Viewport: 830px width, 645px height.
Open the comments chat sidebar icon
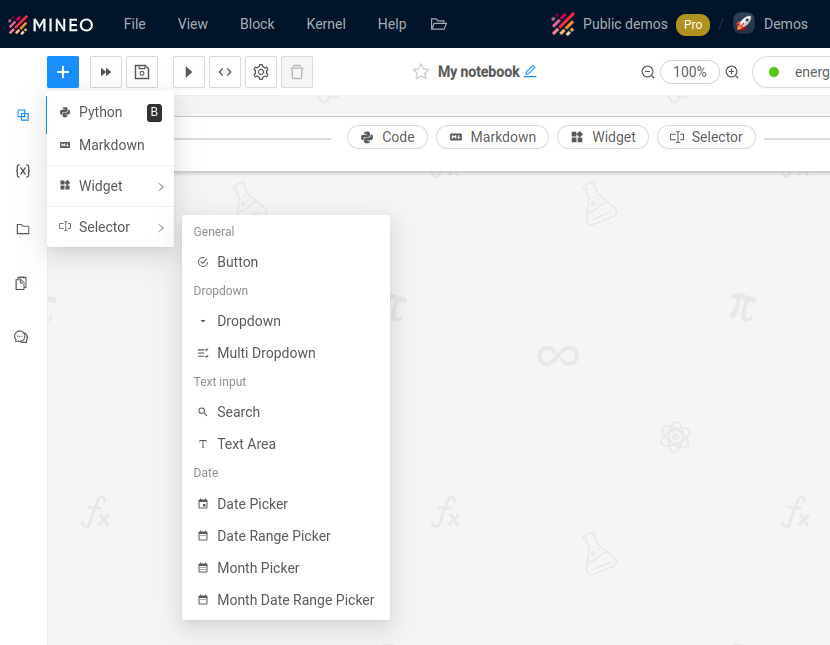(21, 337)
